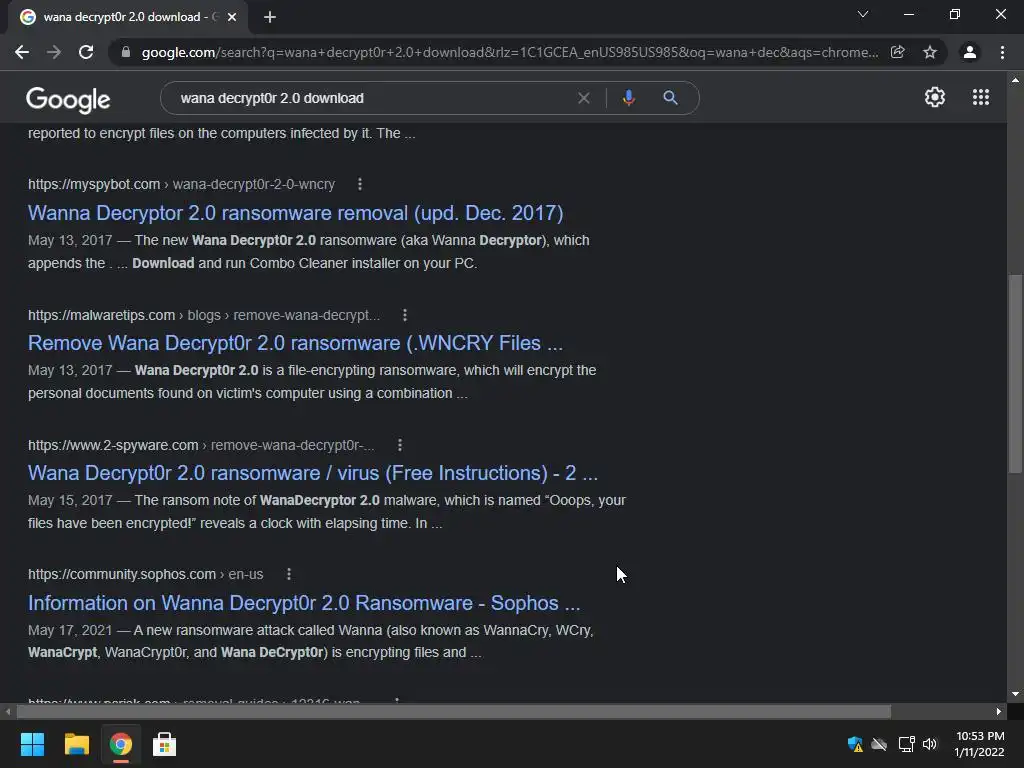This screenshot has width=1024, height=768.
Task: Open the Windows Start menu
Action: point(32,744)
